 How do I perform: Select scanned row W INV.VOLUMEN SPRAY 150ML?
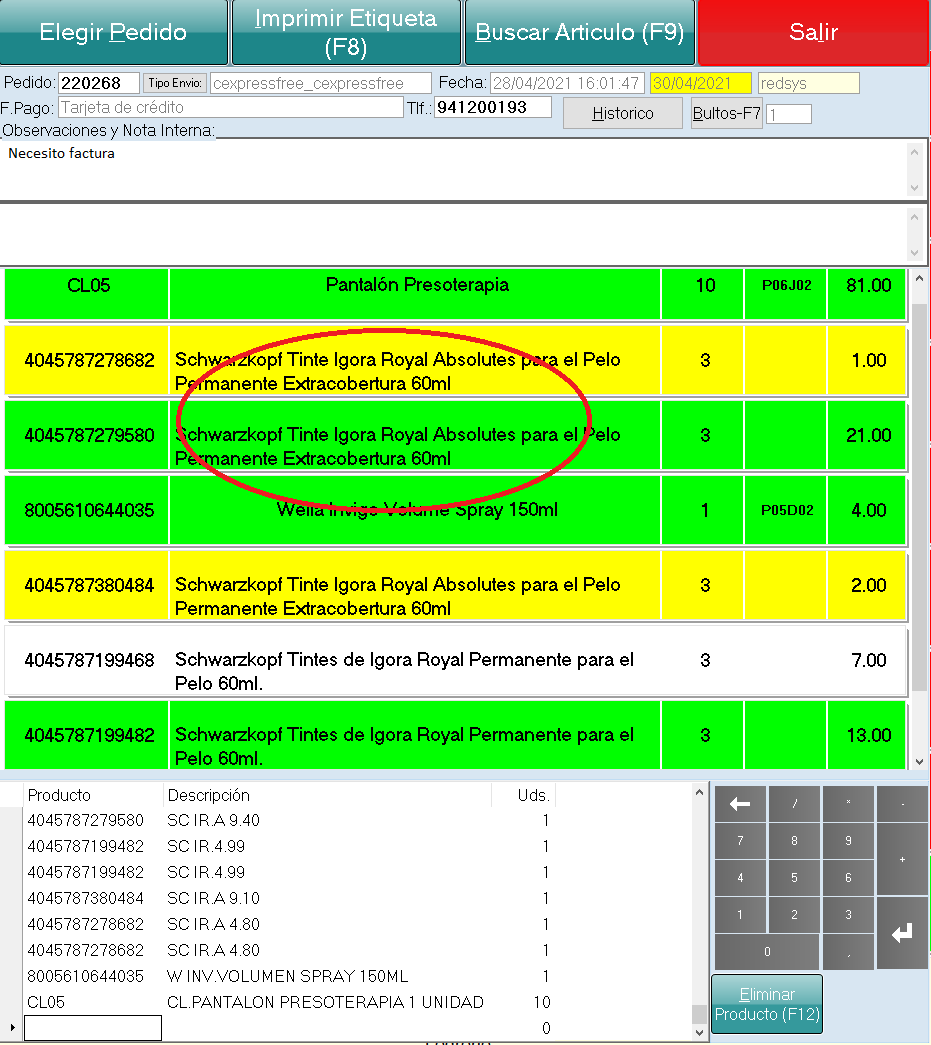[x=289, y=976]
